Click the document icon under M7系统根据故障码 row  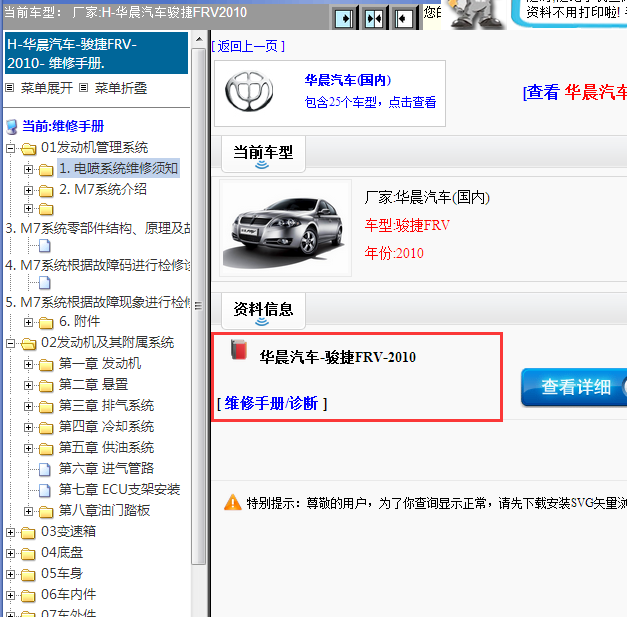pyautogui.click(x=44, y=283)
